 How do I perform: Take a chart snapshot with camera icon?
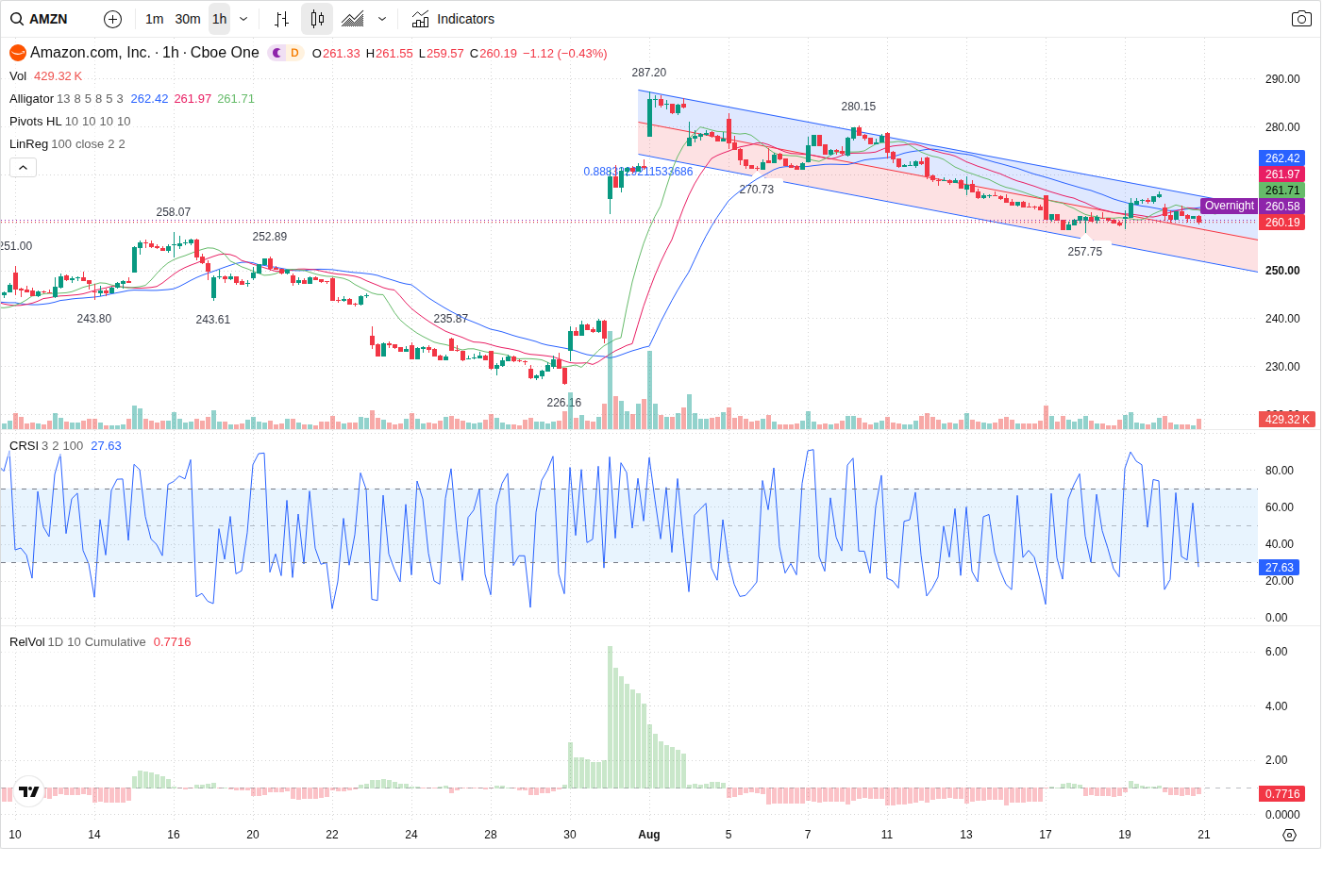pos(1301,19)
